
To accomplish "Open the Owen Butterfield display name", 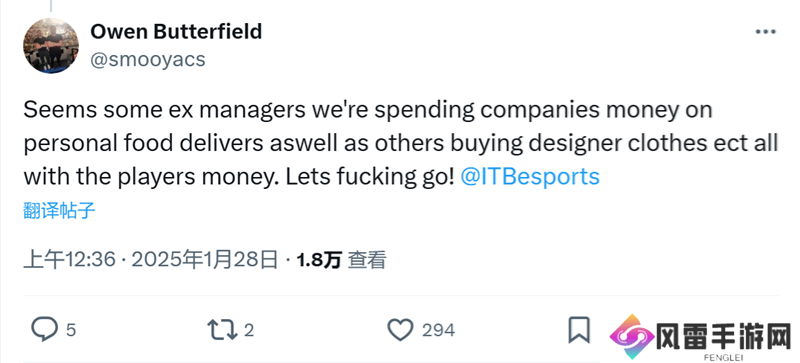I will pos(176,32).
